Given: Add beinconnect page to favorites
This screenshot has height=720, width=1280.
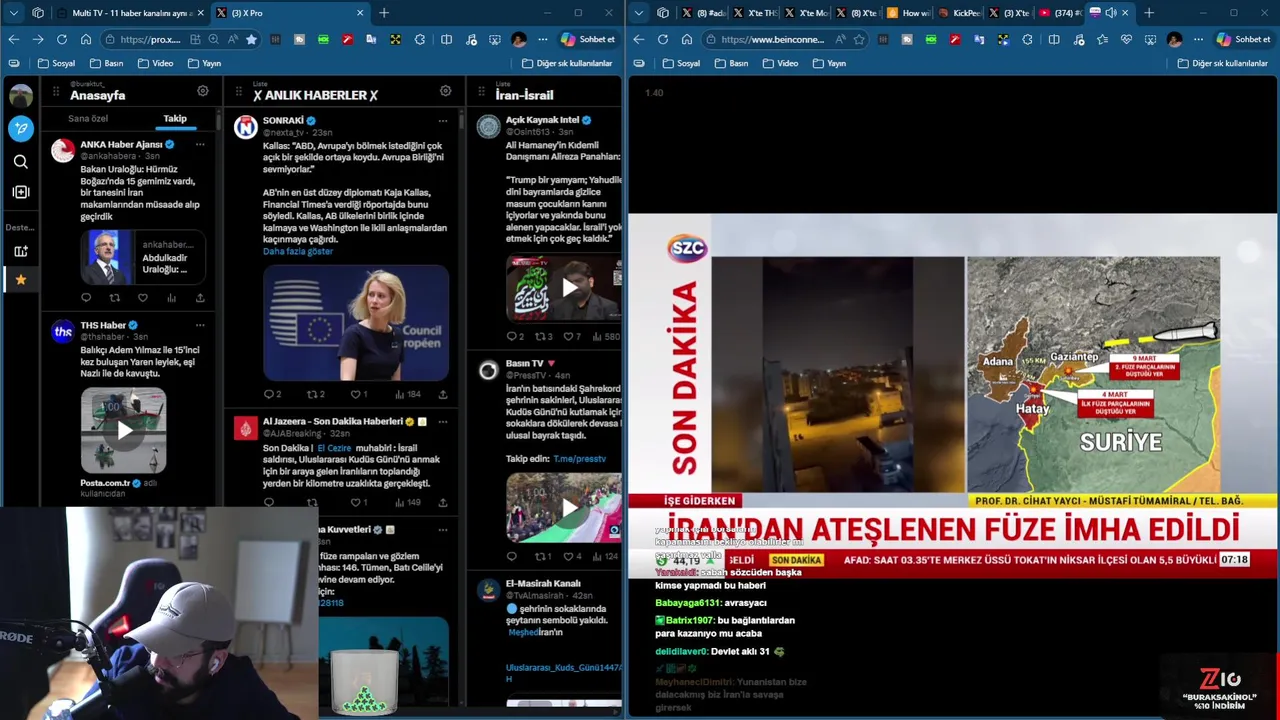Looking at the screenshot, I should 859,39.
